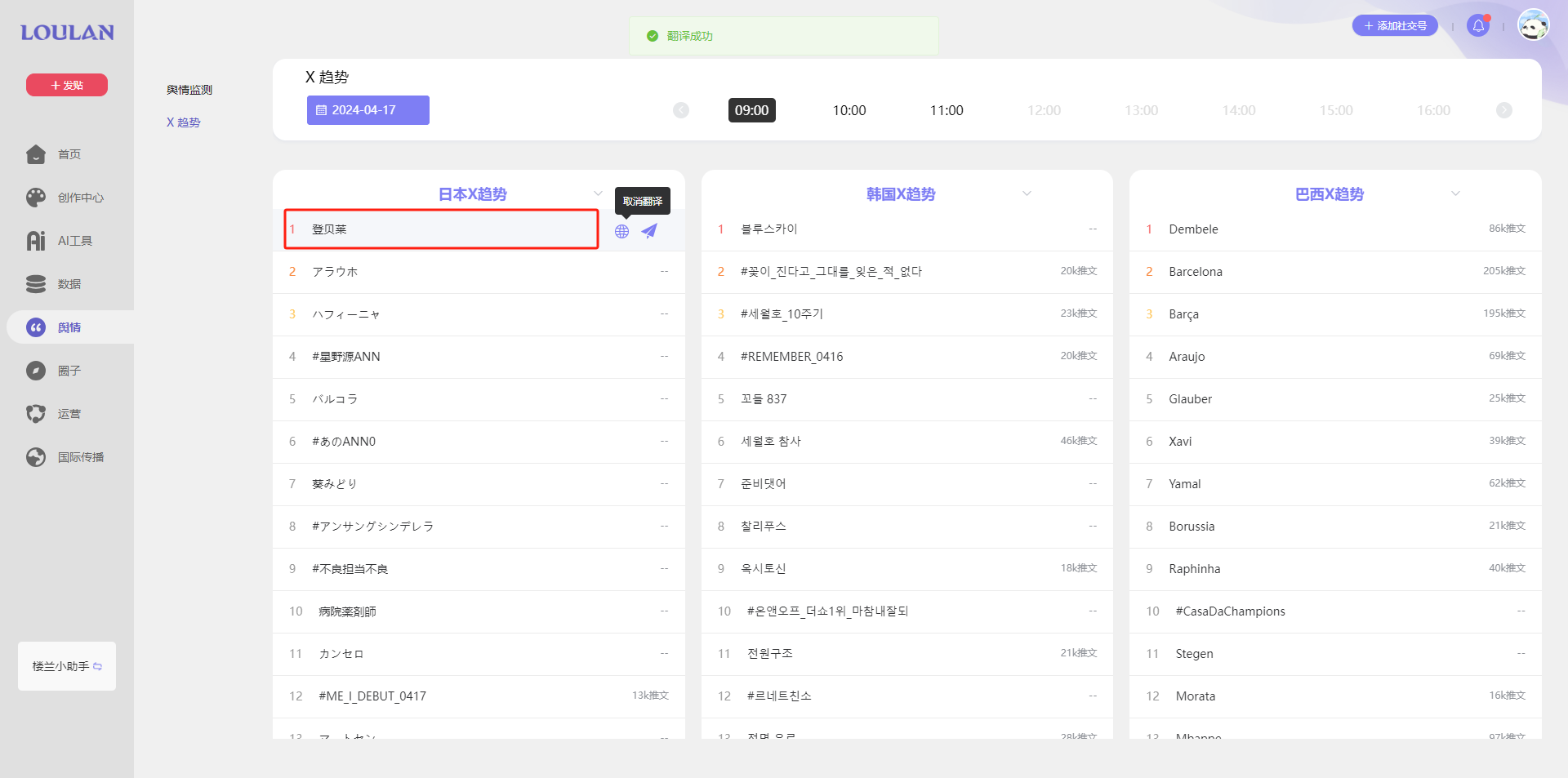This screenshot has width=1568, height=778.
Task: Select 舆情 quote icon in sidebar
Action: click(36, 327)
